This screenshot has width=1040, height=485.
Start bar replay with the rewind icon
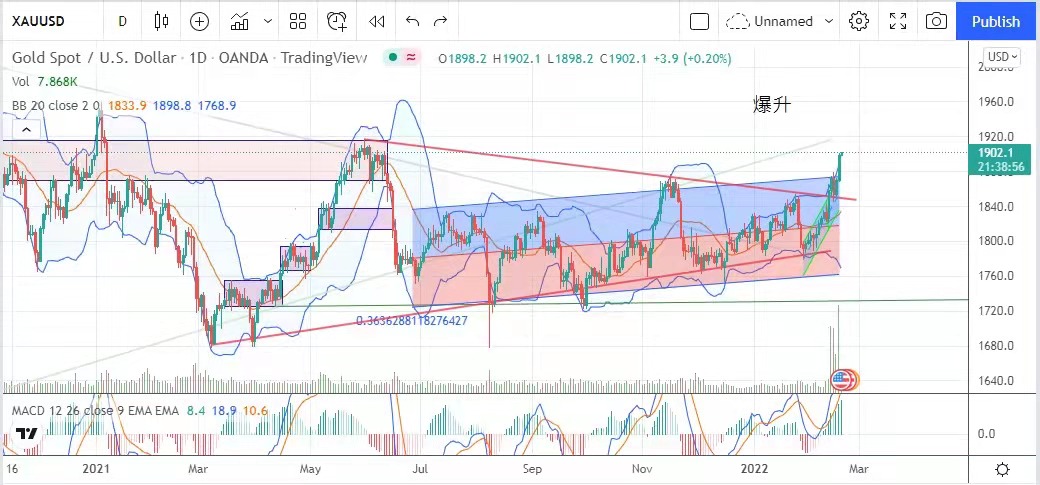pyautogui.click(x=376, y=21)
